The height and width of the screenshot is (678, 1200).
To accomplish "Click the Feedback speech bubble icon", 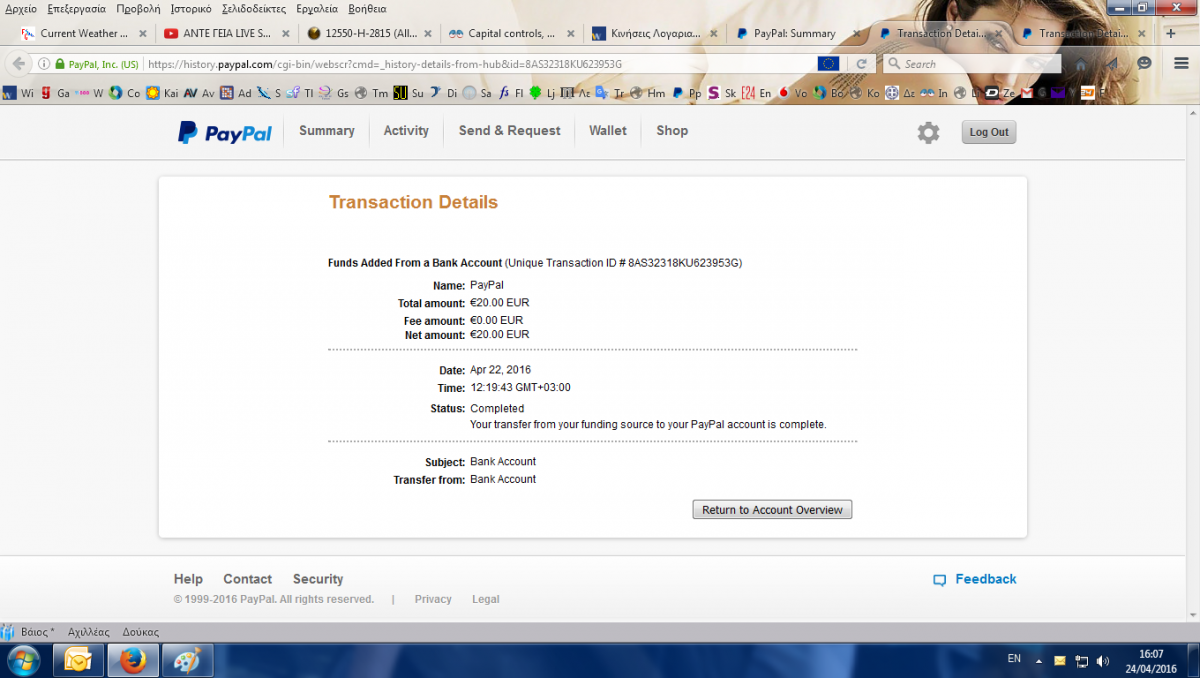I will pyautogui.click(x=939, y=580).
